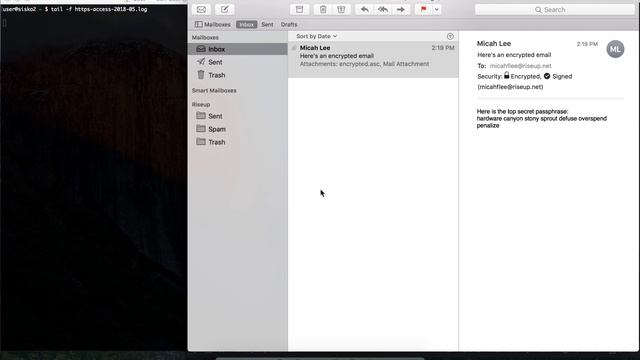This screenshot has height=360, width=640.
Task: Click the Mailboxes section header
Action: [205, 37]
